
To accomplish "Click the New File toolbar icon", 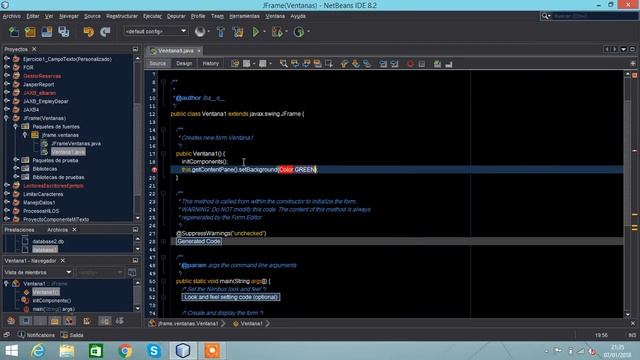I will pos(13,32).
